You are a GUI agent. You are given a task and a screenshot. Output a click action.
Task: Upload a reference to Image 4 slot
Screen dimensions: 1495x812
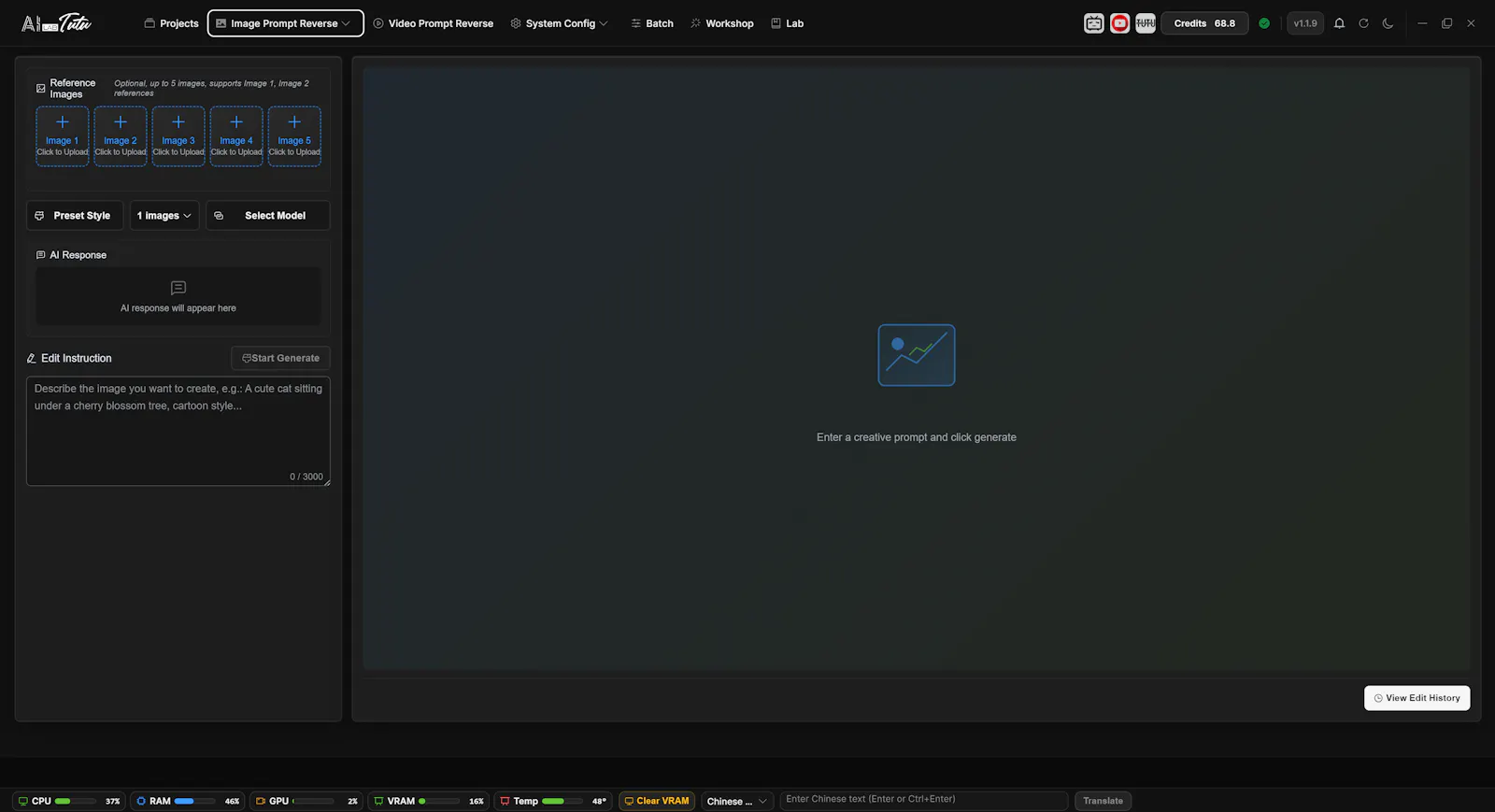click(236, 136)
